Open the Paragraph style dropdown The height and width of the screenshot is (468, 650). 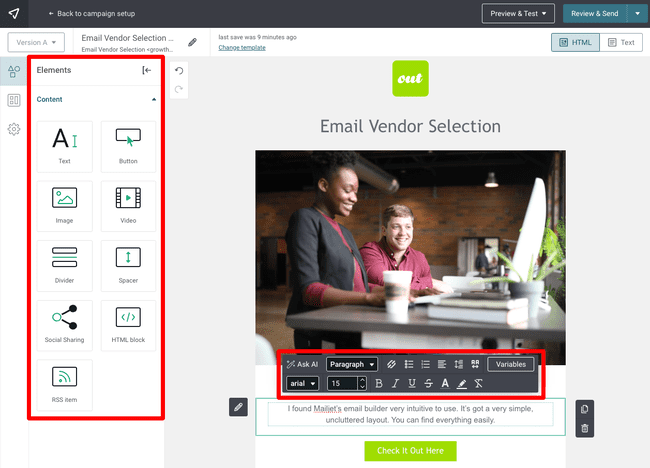coord(351,364)
